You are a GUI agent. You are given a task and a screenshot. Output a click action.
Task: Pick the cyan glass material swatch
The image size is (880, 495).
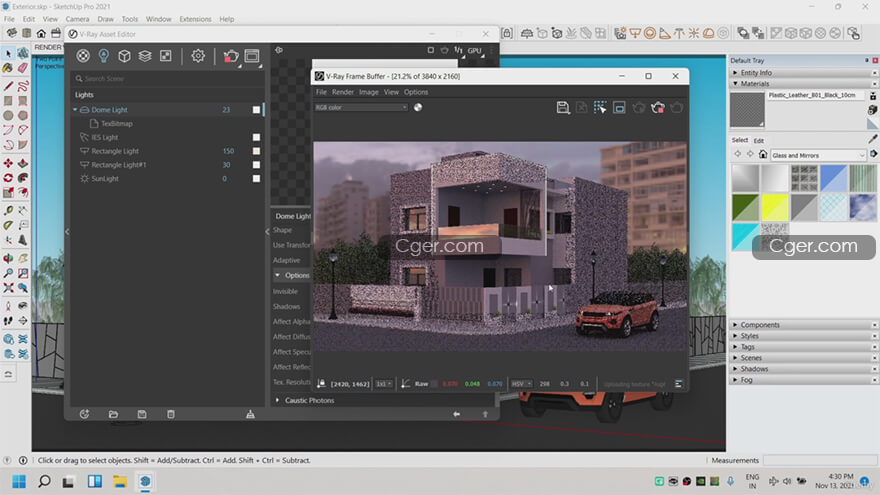tap(745, 236)
